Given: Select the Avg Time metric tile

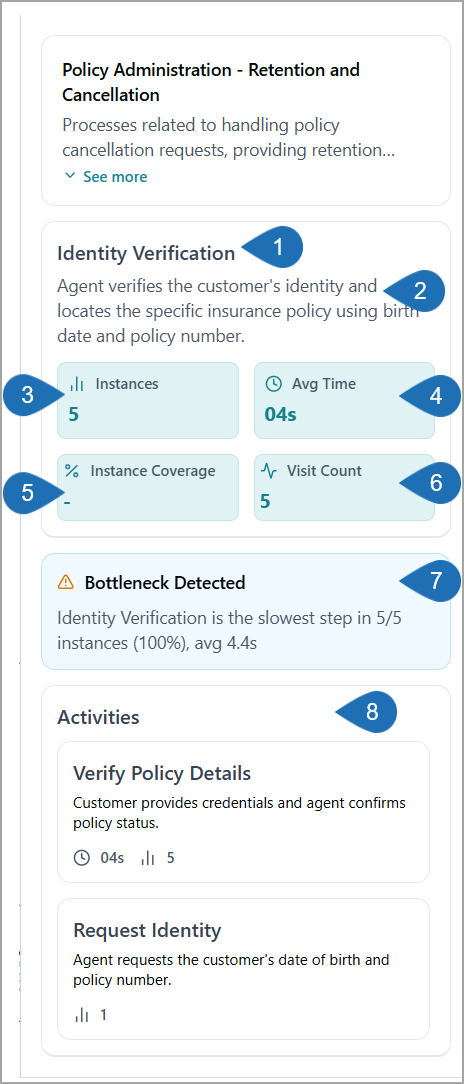Looking at the screenshot, I should pyautogui.click(x=344, y=400).
